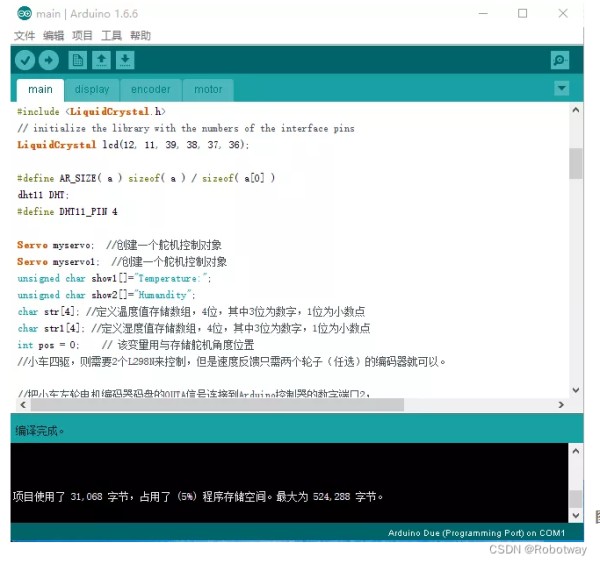Click the 'Servo myservo1;' line

tap(122, 262)
